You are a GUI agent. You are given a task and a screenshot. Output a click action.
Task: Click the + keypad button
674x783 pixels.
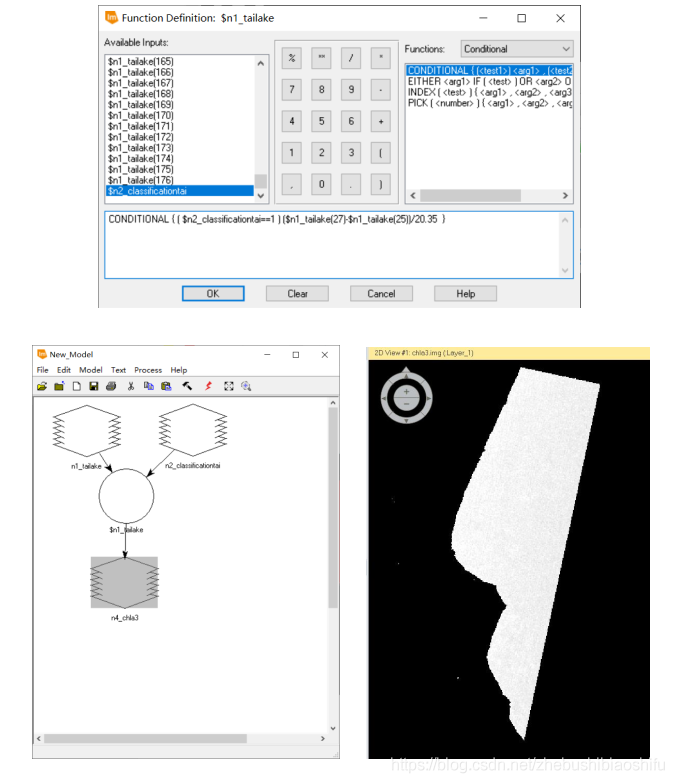click(x=381, y=121)
